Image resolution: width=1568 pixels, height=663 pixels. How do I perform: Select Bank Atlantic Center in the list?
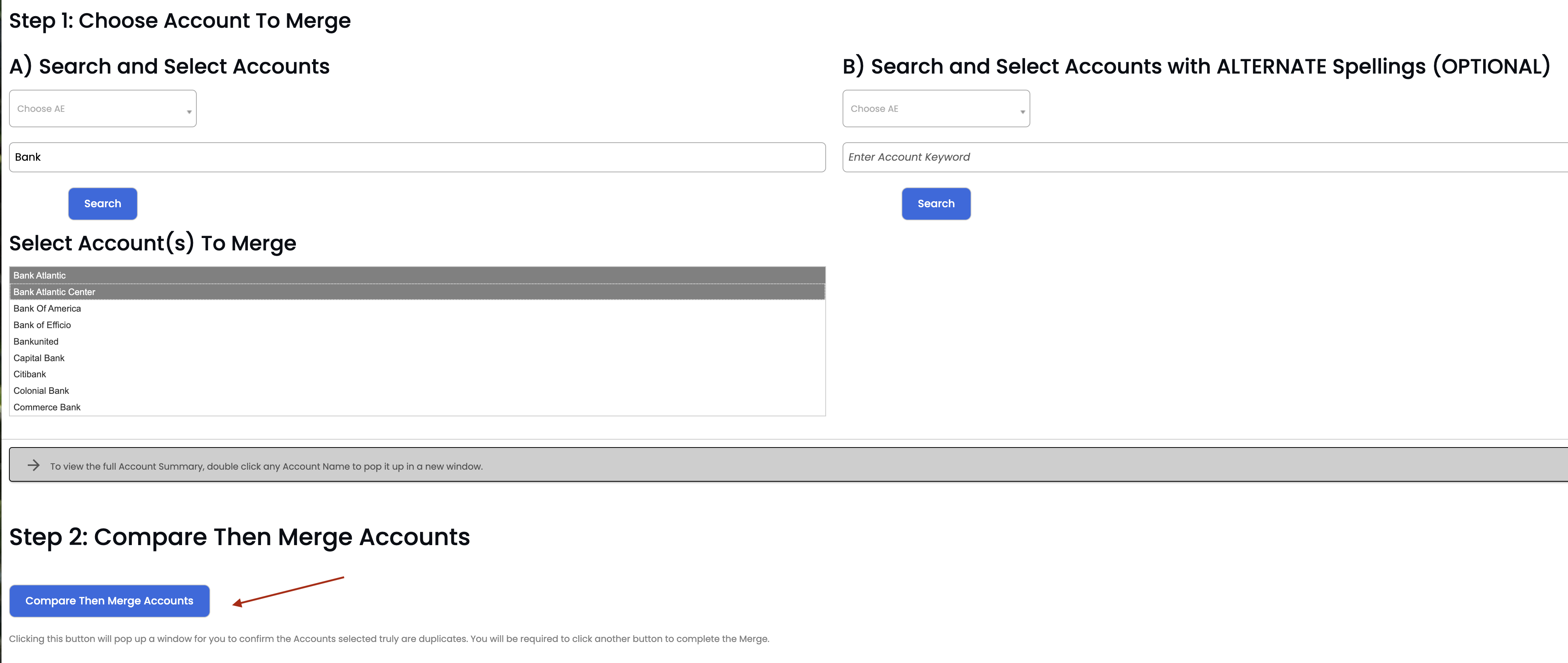pyautogui.click(x=418, y=292)
